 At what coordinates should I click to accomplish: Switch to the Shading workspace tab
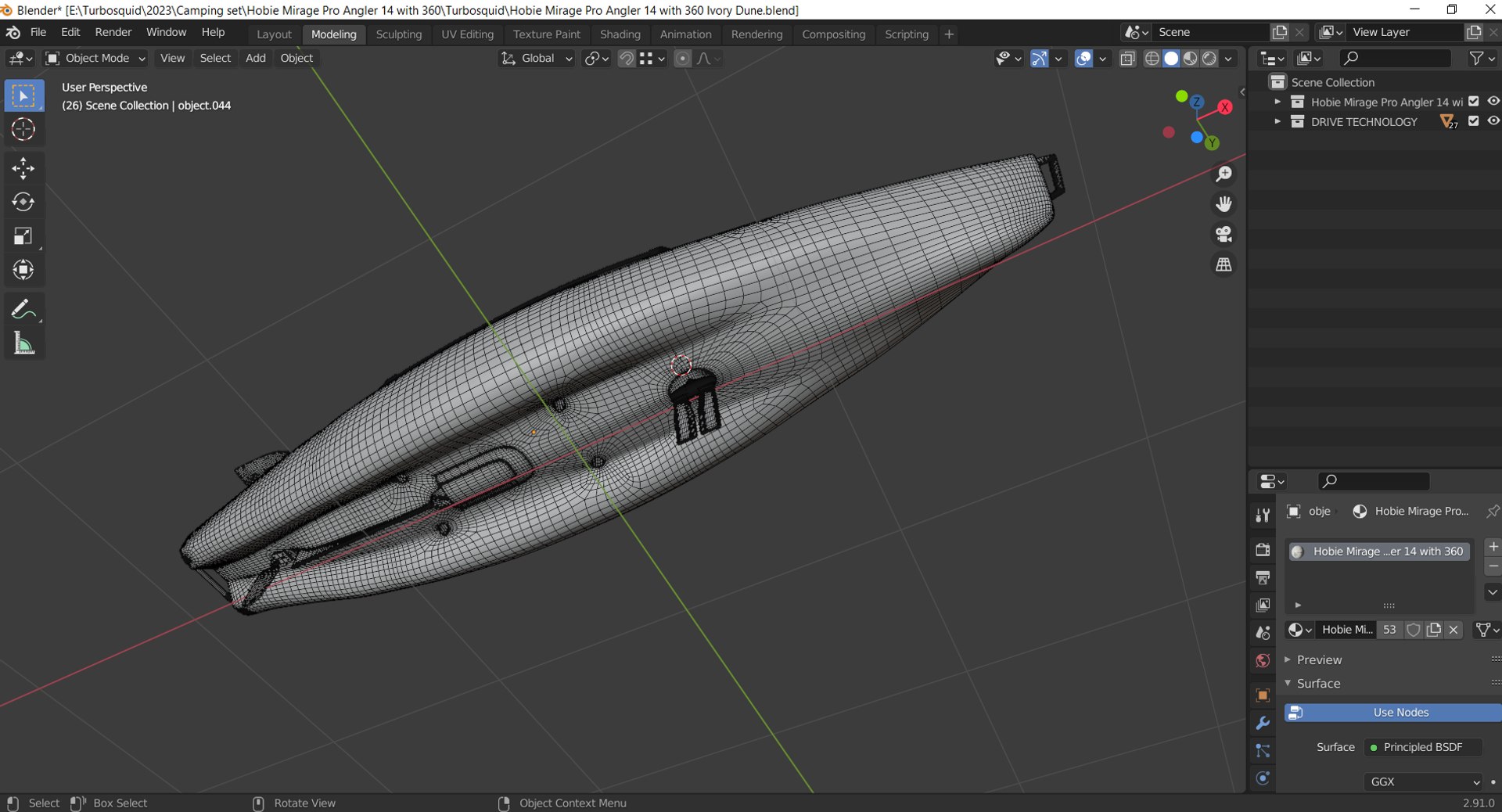[x=620, y=34]
